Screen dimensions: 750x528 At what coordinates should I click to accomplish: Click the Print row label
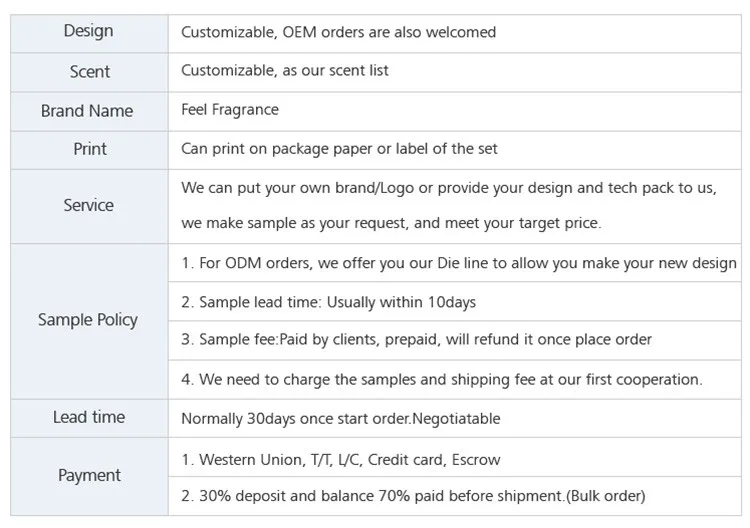click(89, 149)
